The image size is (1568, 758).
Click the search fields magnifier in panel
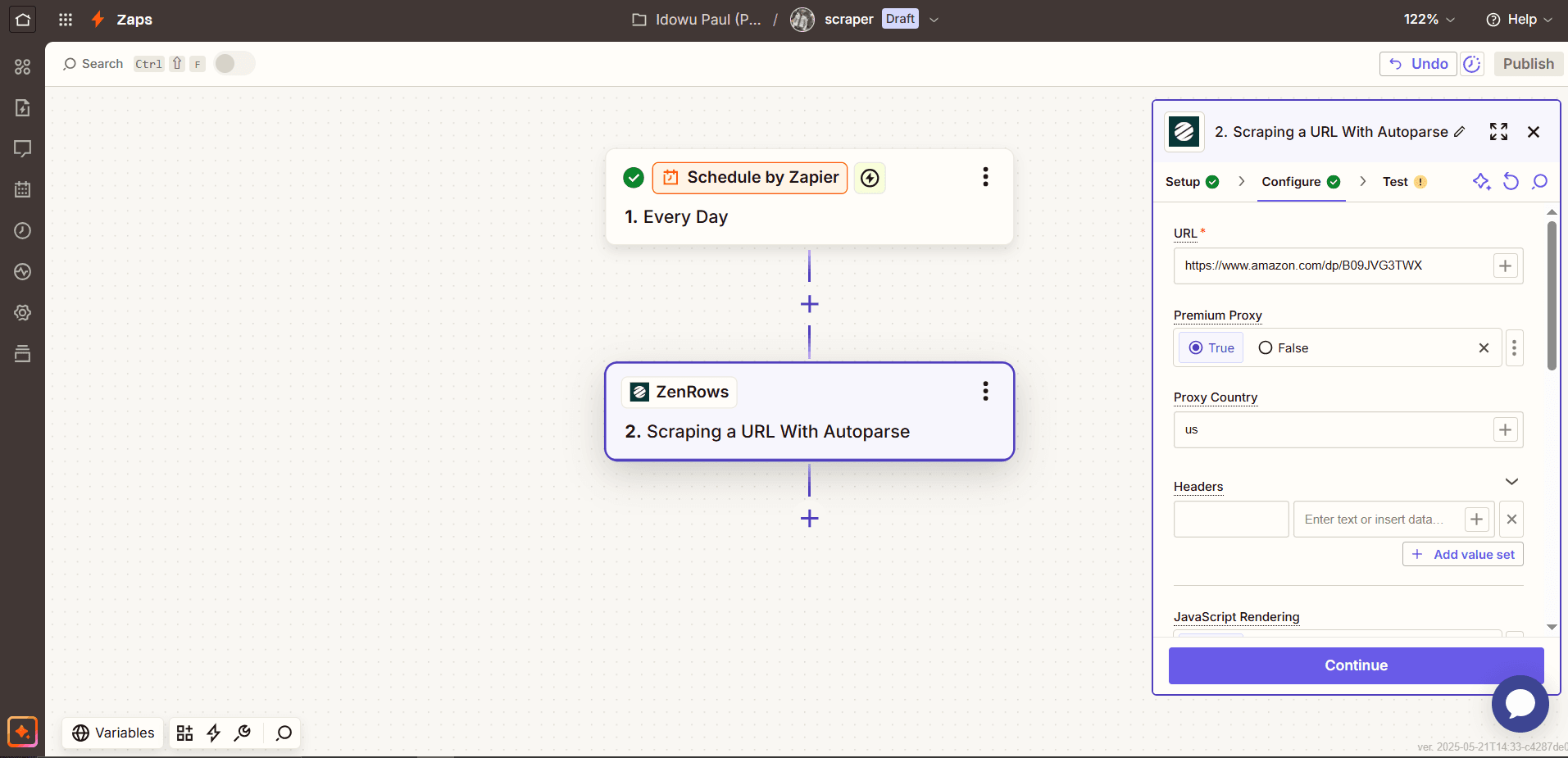[x=1540, y=182]
